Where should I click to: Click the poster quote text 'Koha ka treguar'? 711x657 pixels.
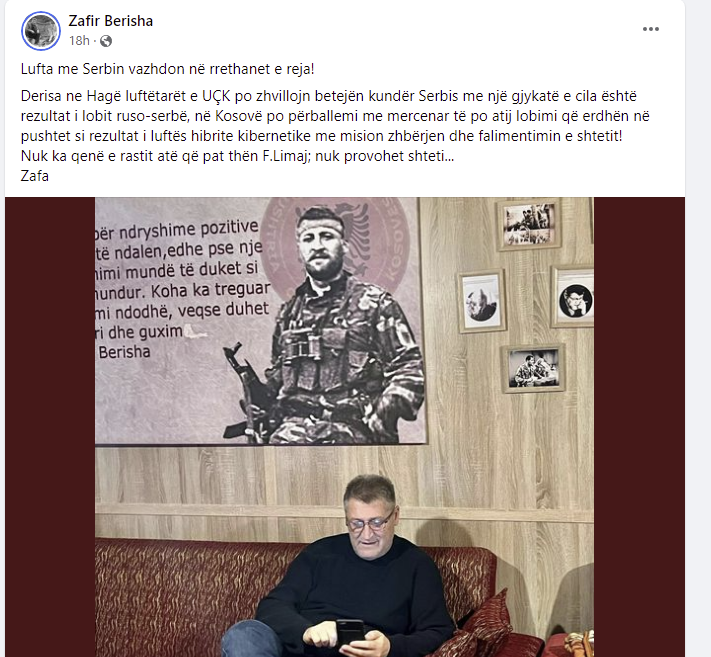(x=210, y=290)
